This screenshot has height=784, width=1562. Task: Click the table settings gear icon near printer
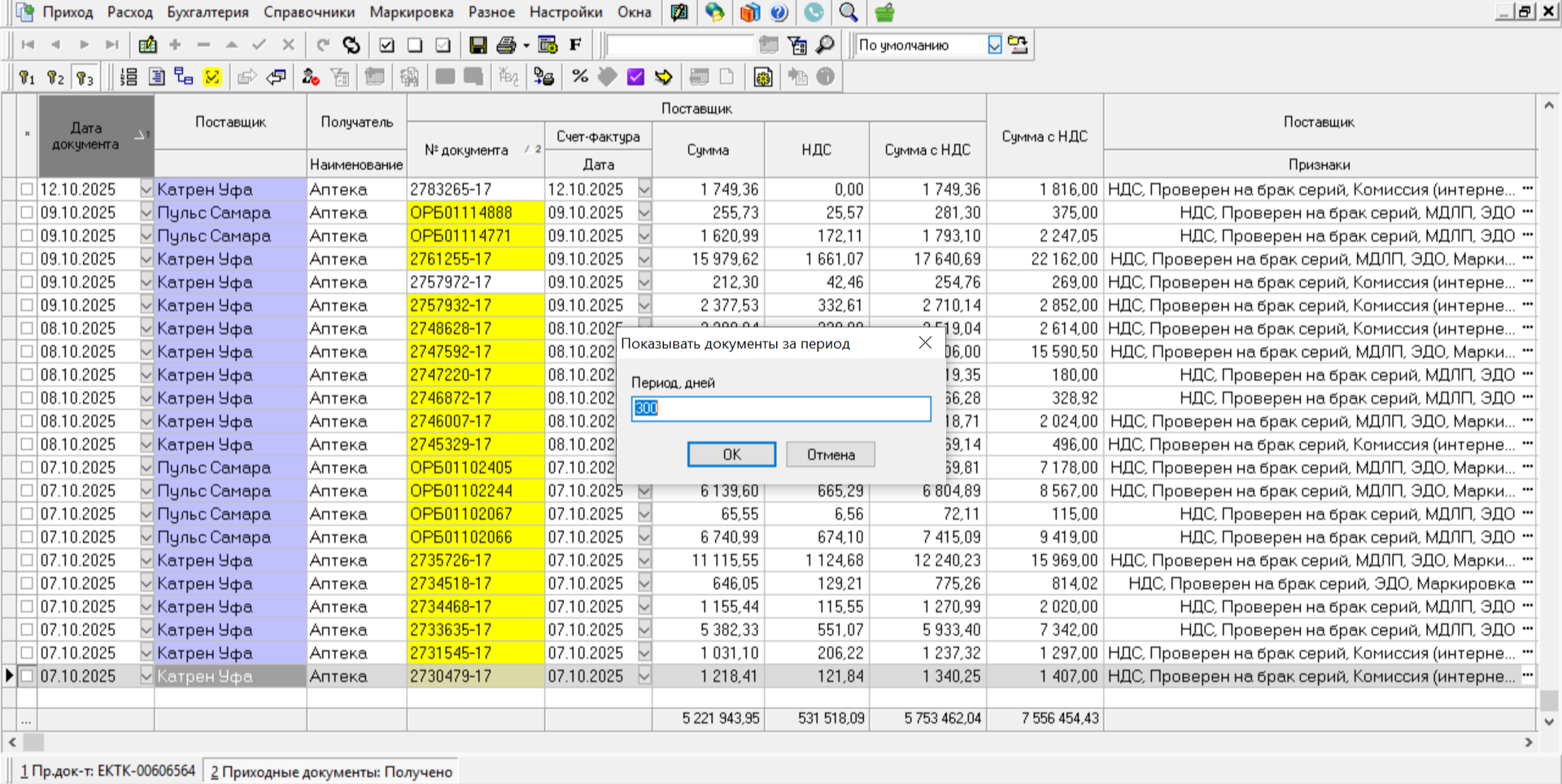point(548,45)
